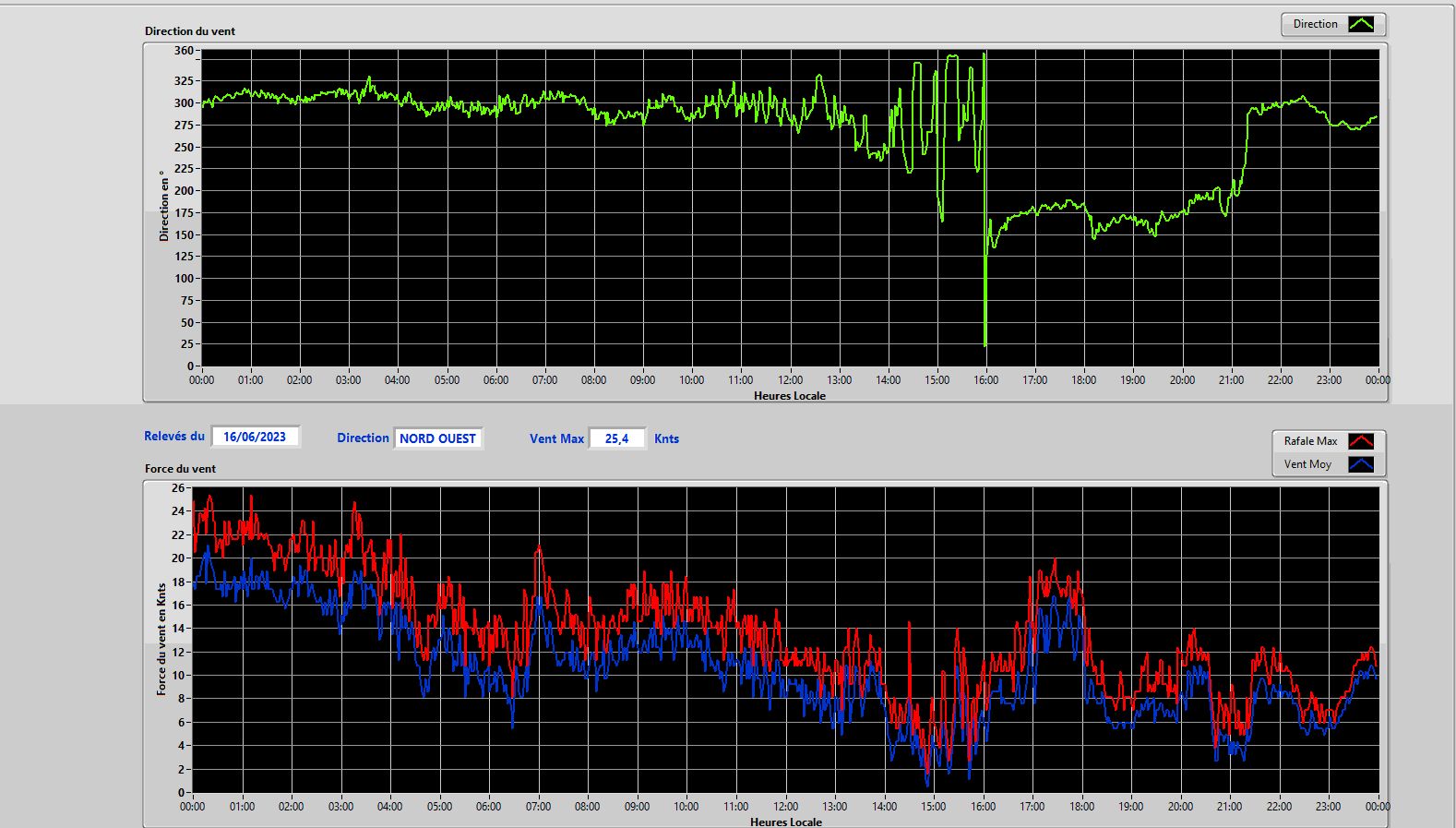Click the Rafale Max legend label
Screen dimensions: 1456x828
point(1310,441)
